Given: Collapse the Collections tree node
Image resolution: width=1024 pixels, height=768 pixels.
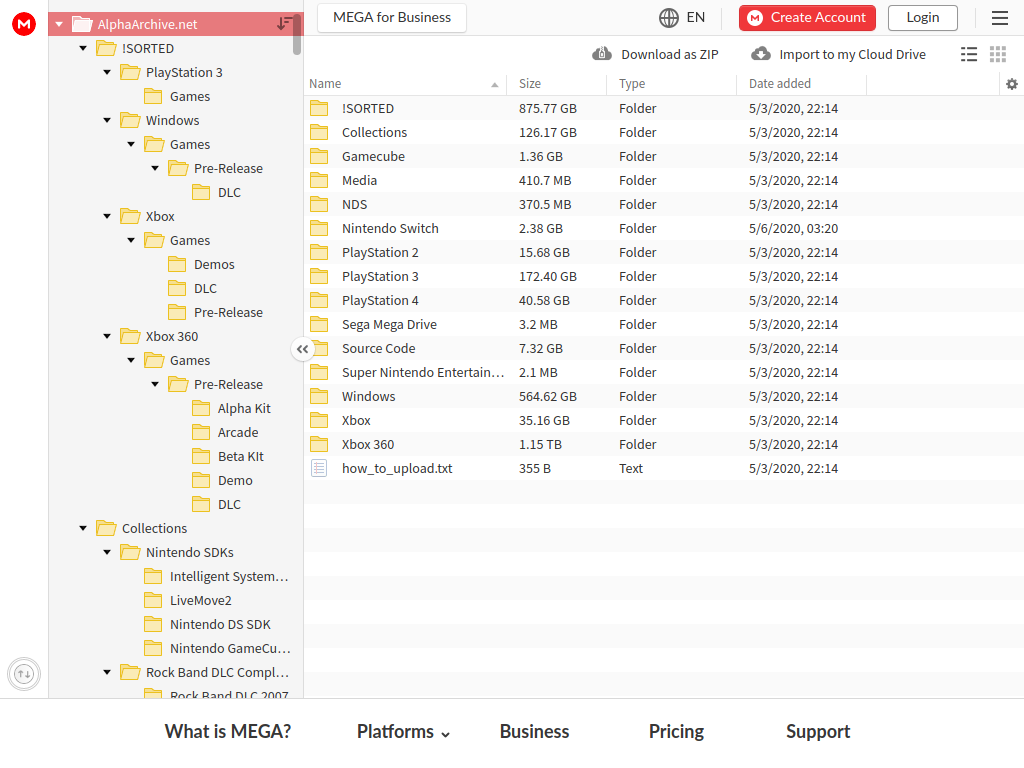Looking at the screenshot, I should 83,528.
